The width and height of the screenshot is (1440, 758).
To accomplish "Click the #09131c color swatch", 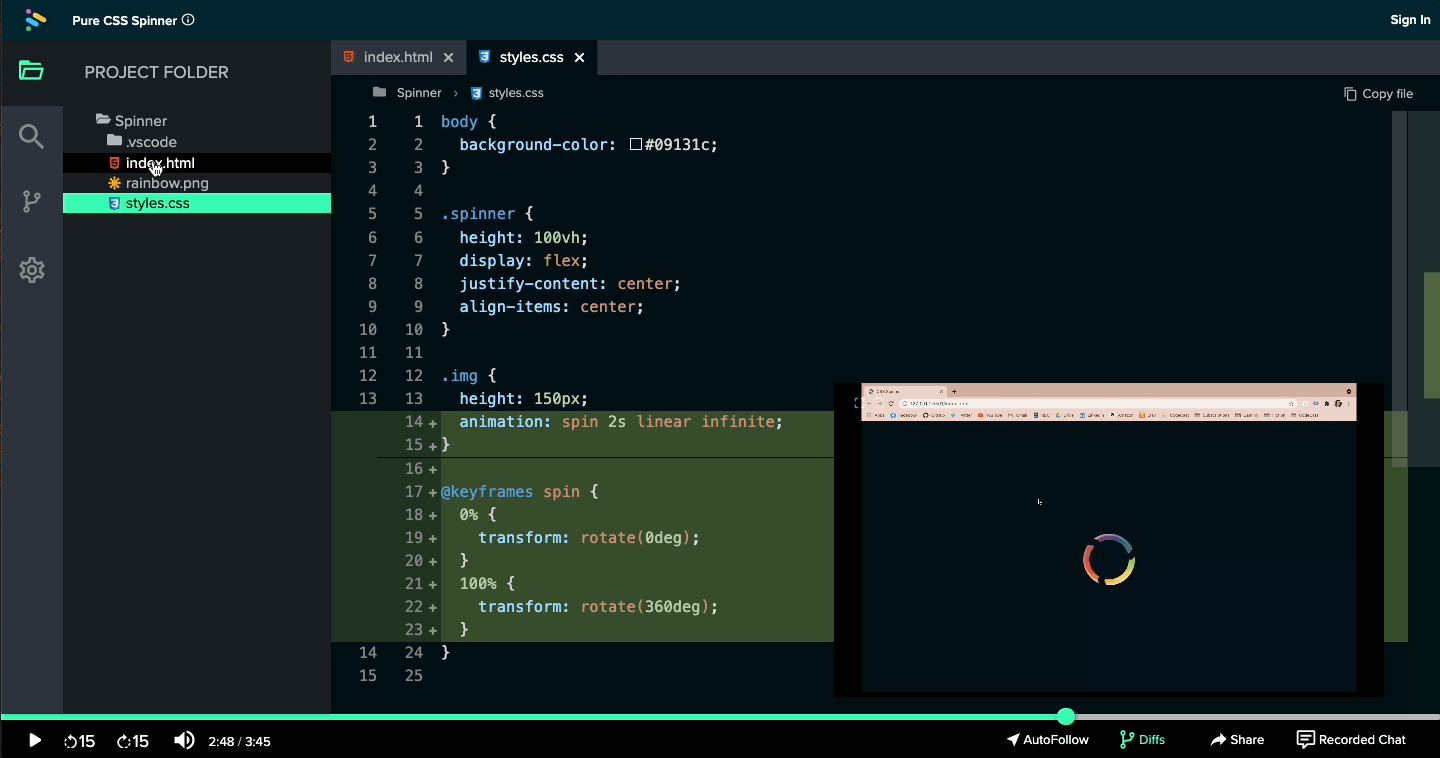I will 636,145.
